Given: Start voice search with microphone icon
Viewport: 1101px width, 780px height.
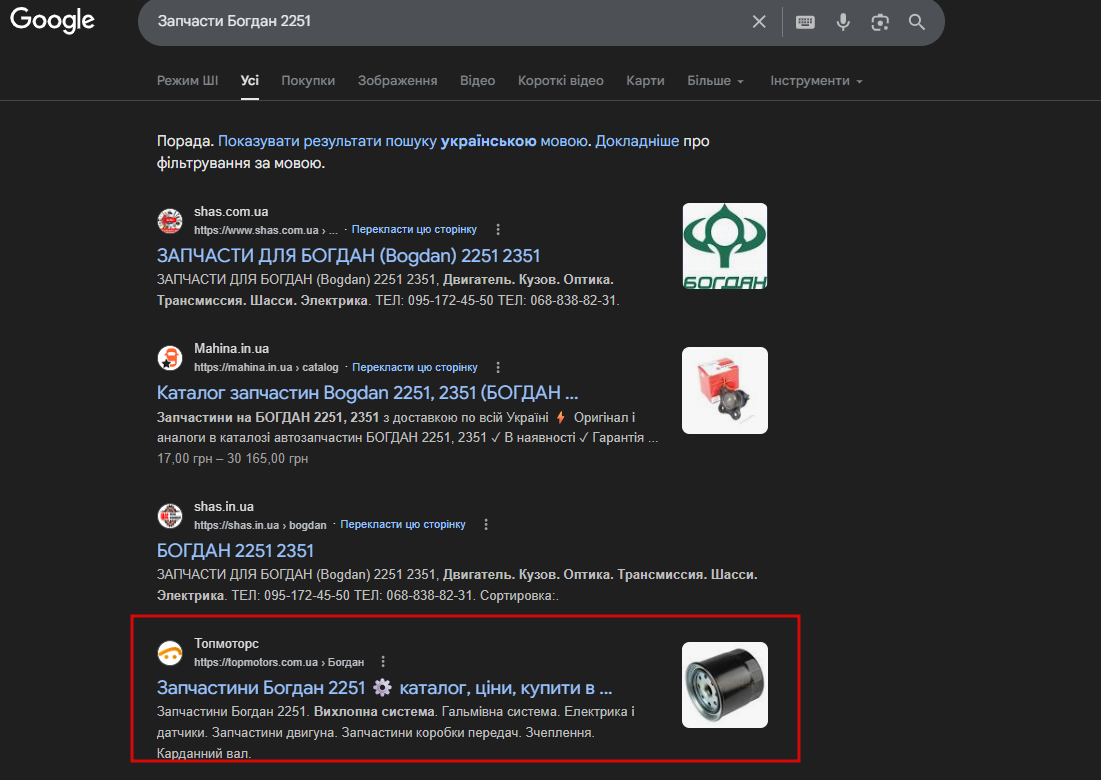Looking at the screenshot, I should click(x=843, y=22).
